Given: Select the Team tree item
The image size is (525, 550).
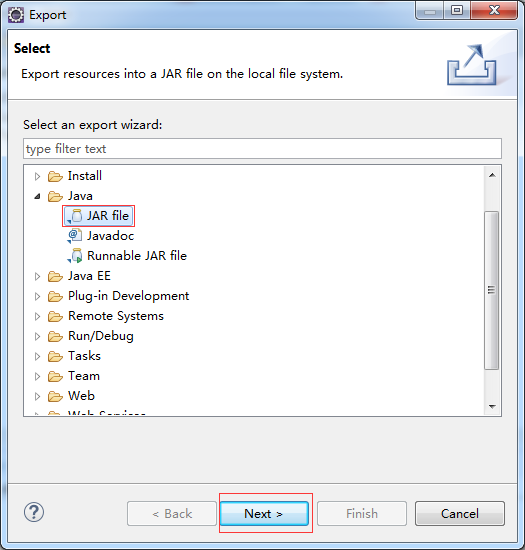Looking at the screenshot, I should coord(84,376).
